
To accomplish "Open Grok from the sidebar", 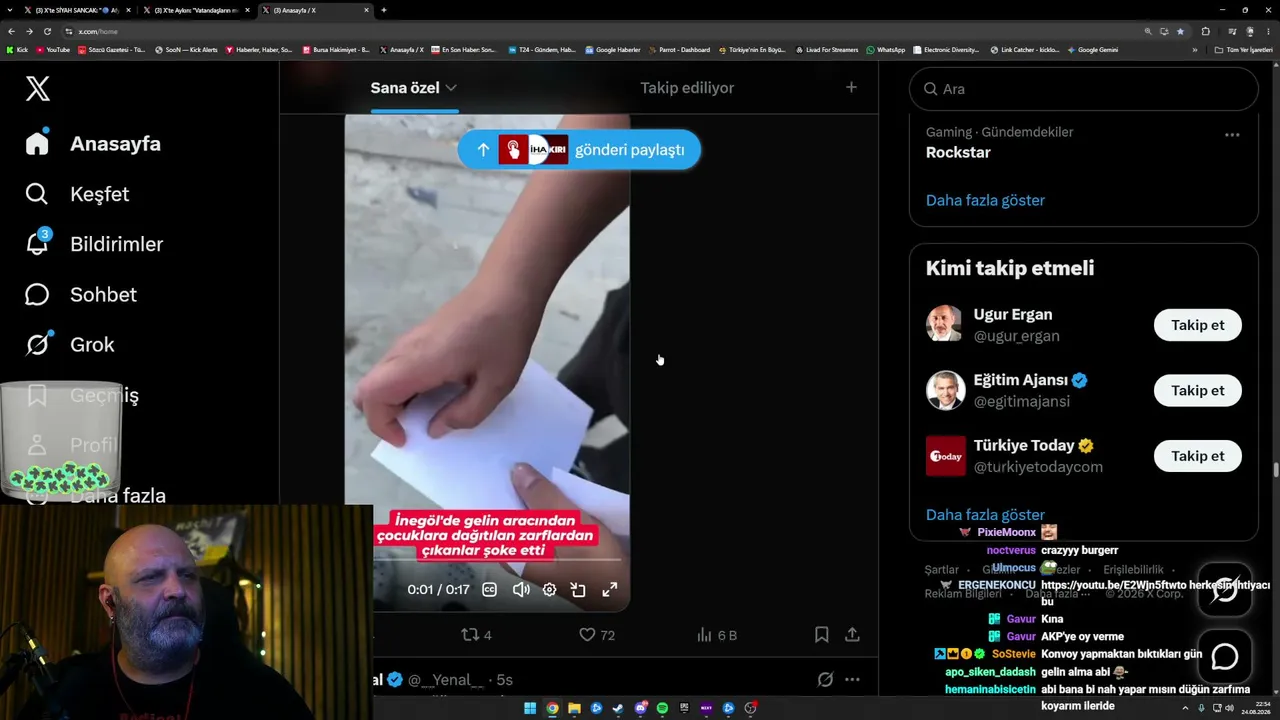I will point(70,344).
